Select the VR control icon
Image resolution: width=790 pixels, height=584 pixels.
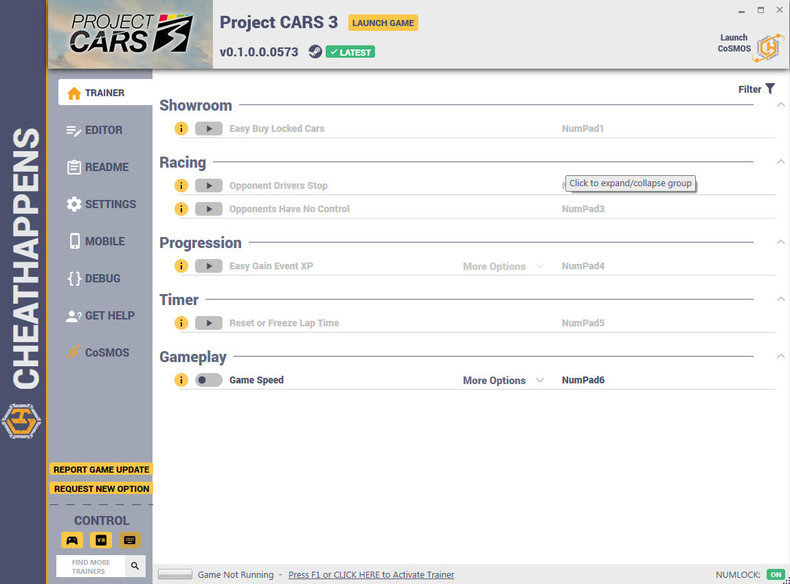pyautogui.click(x=101, y=540)
